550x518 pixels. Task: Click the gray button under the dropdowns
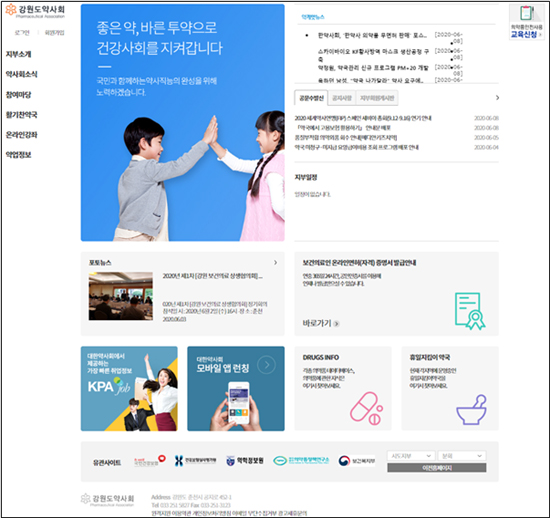coord(437,467)
